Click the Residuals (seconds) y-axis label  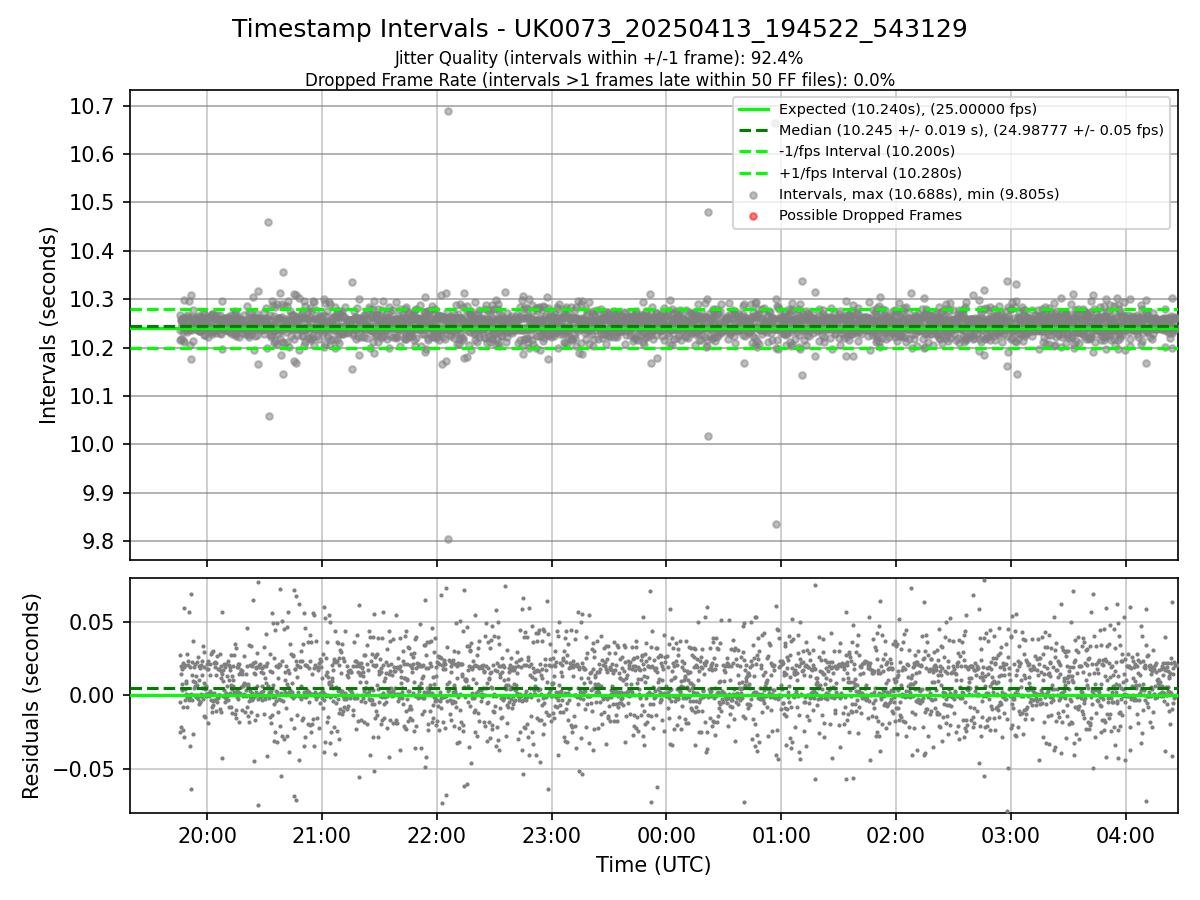[32, 696]
